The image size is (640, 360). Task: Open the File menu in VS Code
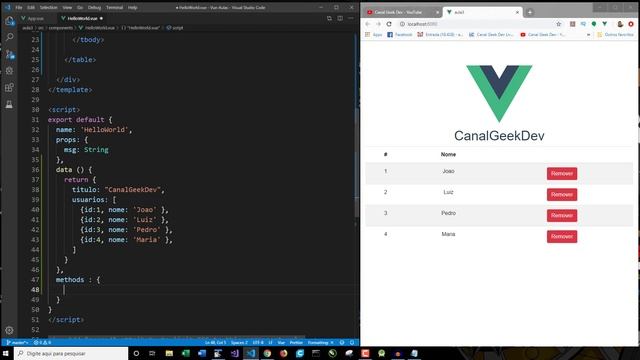tap(19, 7)
